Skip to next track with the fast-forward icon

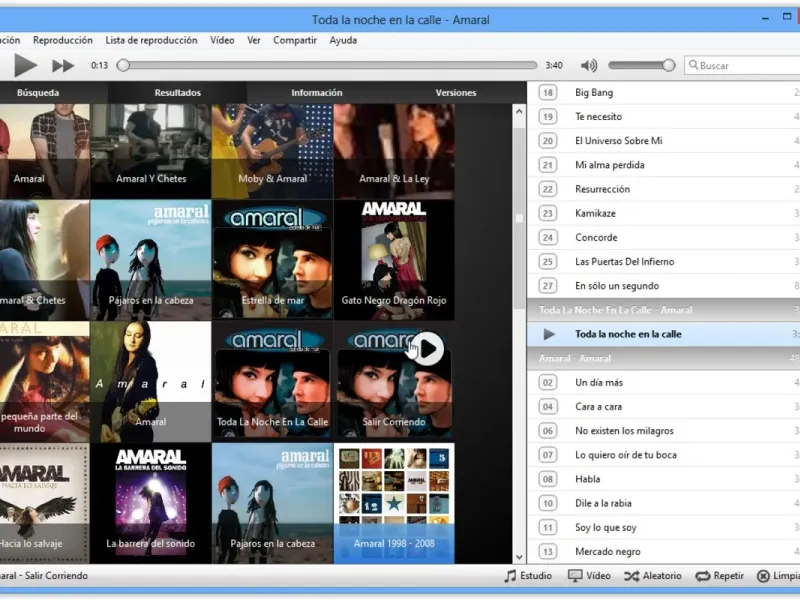(x=63, y=66)
